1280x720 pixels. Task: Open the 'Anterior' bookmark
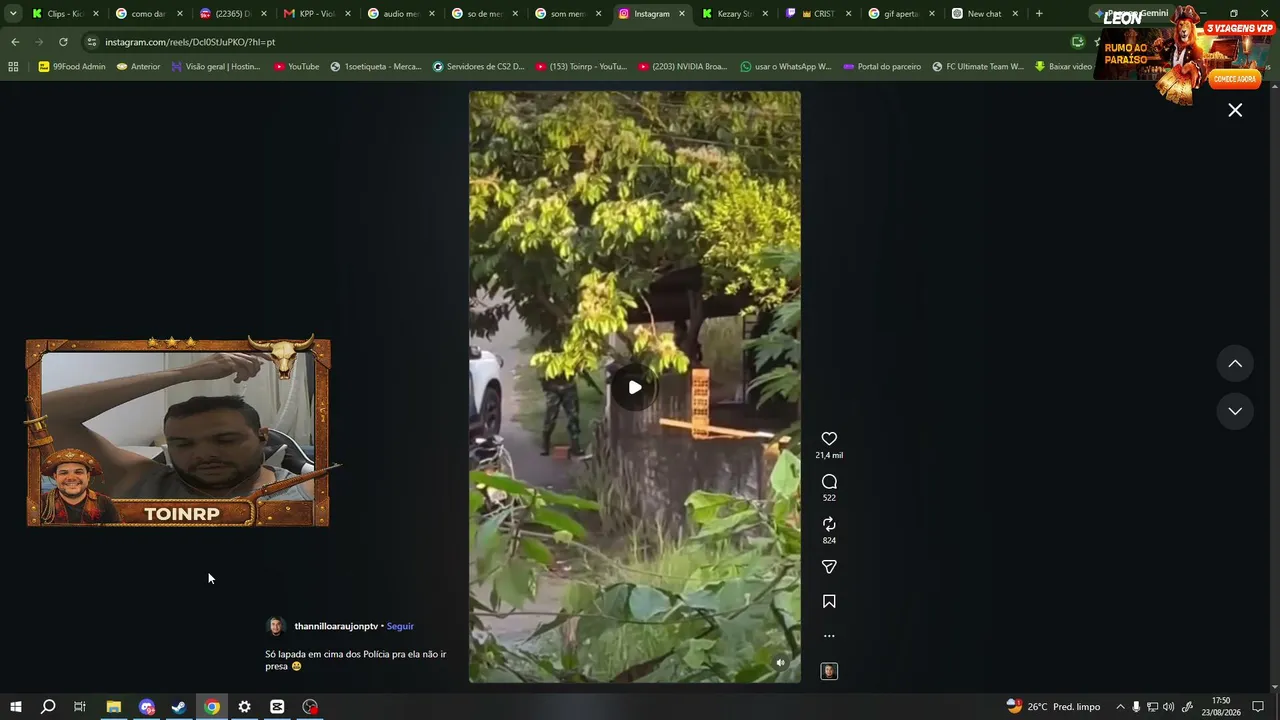138,67
